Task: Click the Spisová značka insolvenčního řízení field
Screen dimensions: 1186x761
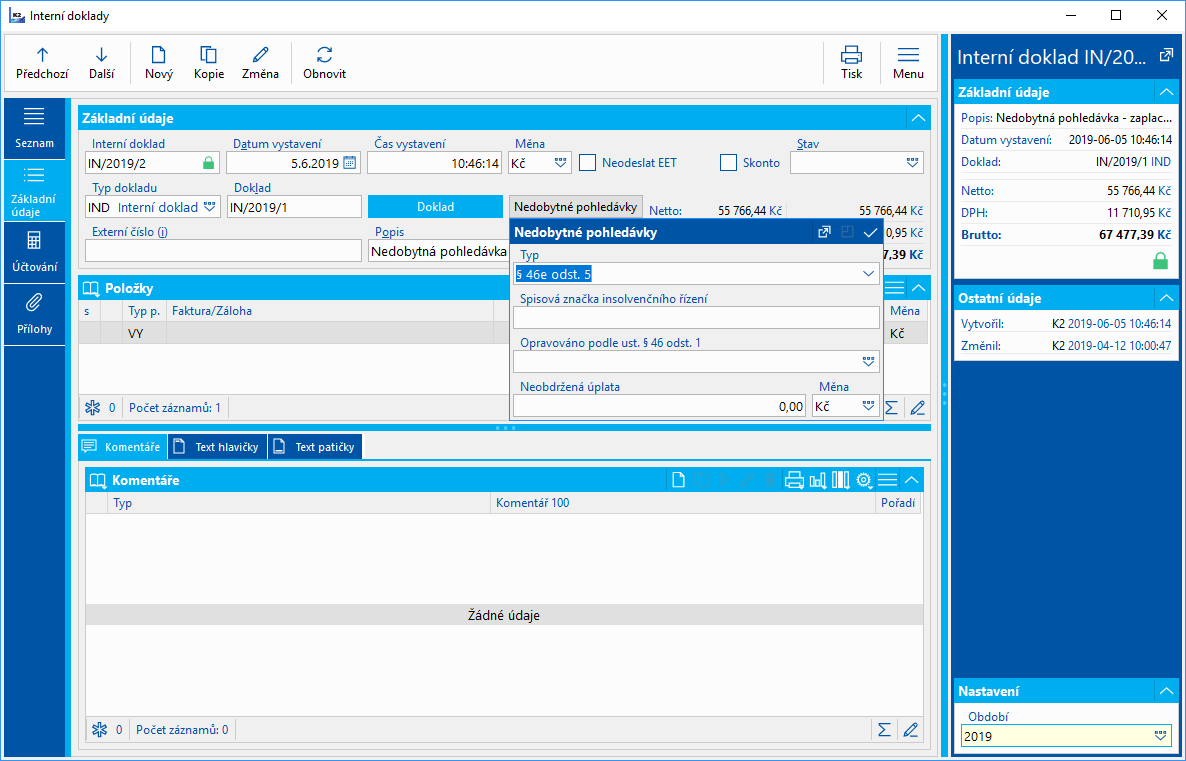Action: tap(696, 318)
